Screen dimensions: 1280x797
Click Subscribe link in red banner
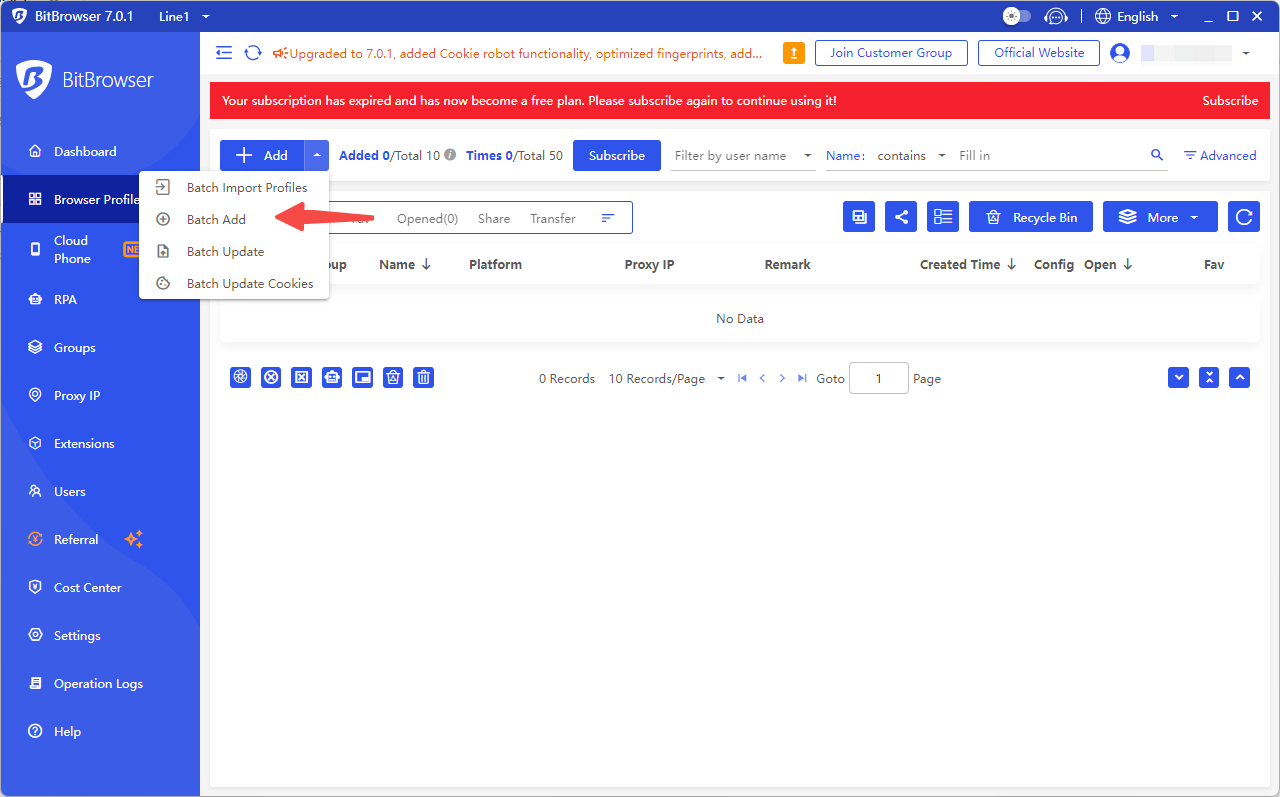(x=1230, y=100)
